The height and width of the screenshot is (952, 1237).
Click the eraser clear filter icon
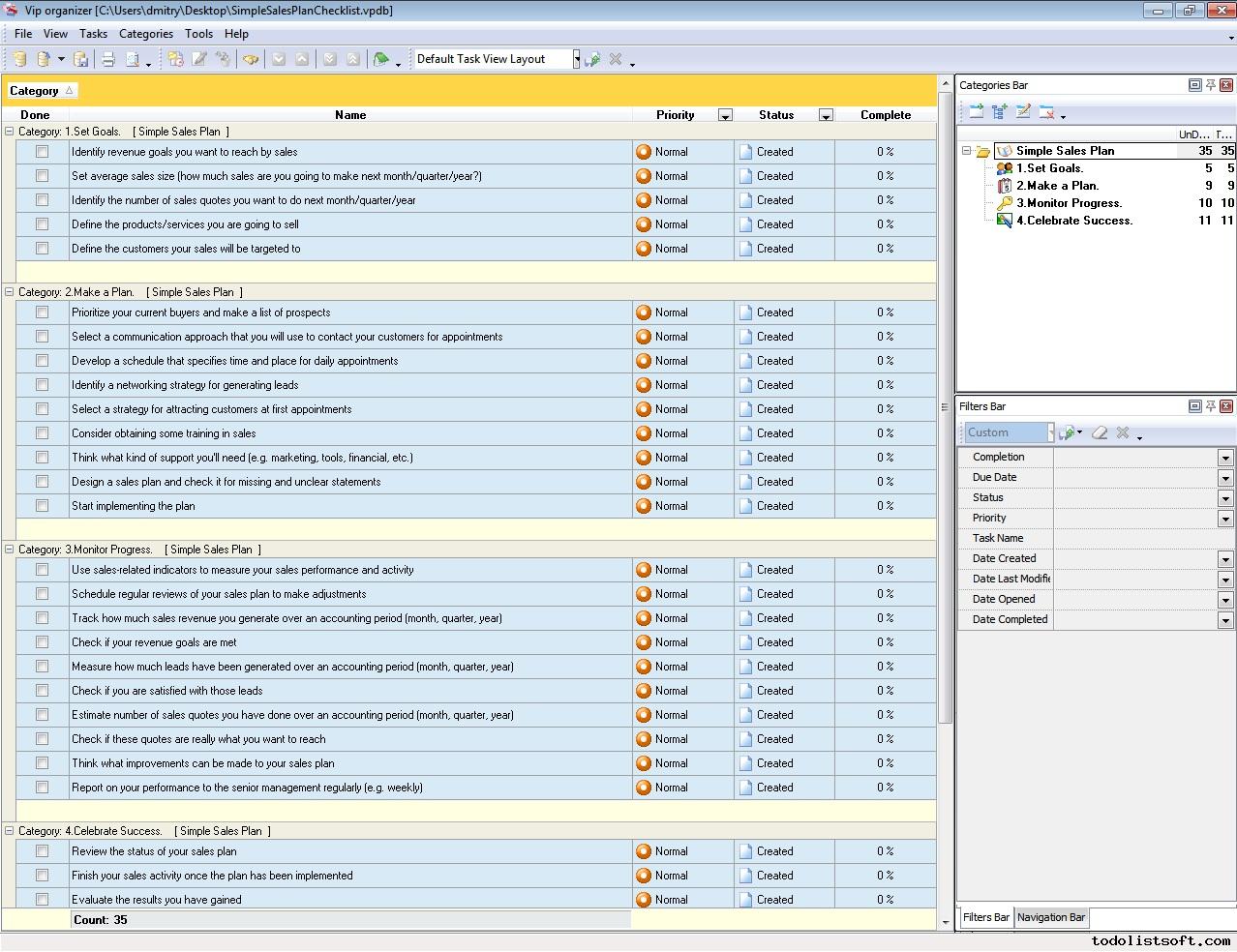coord(1099,432)
